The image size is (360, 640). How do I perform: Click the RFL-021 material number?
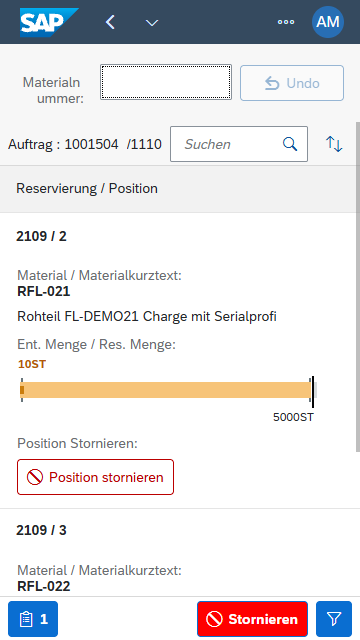click(x=44, y=291)
